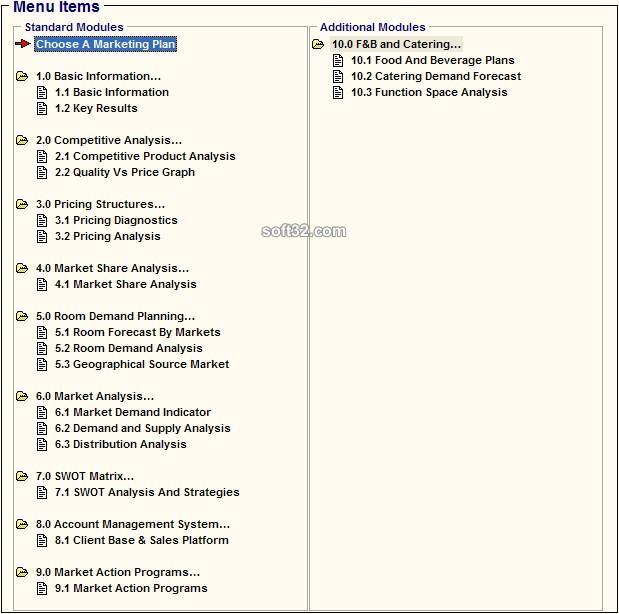
Task: Click folder icon beside 9.0 Market Action Programs
Action: [x=22, y=572]
